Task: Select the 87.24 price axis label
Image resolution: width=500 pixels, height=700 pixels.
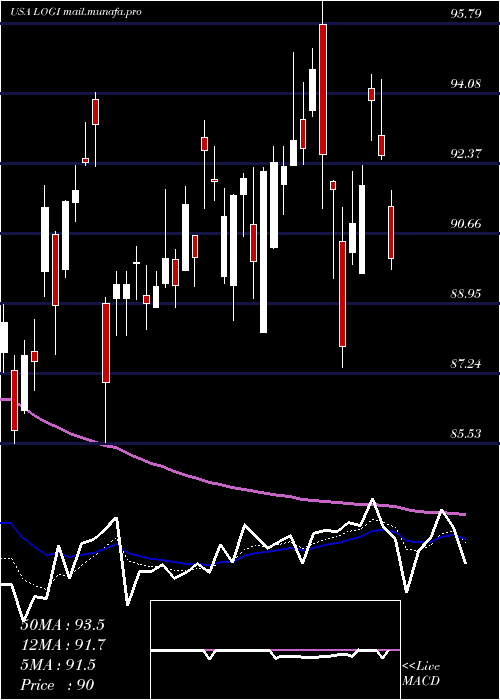Action: [465, 364]
